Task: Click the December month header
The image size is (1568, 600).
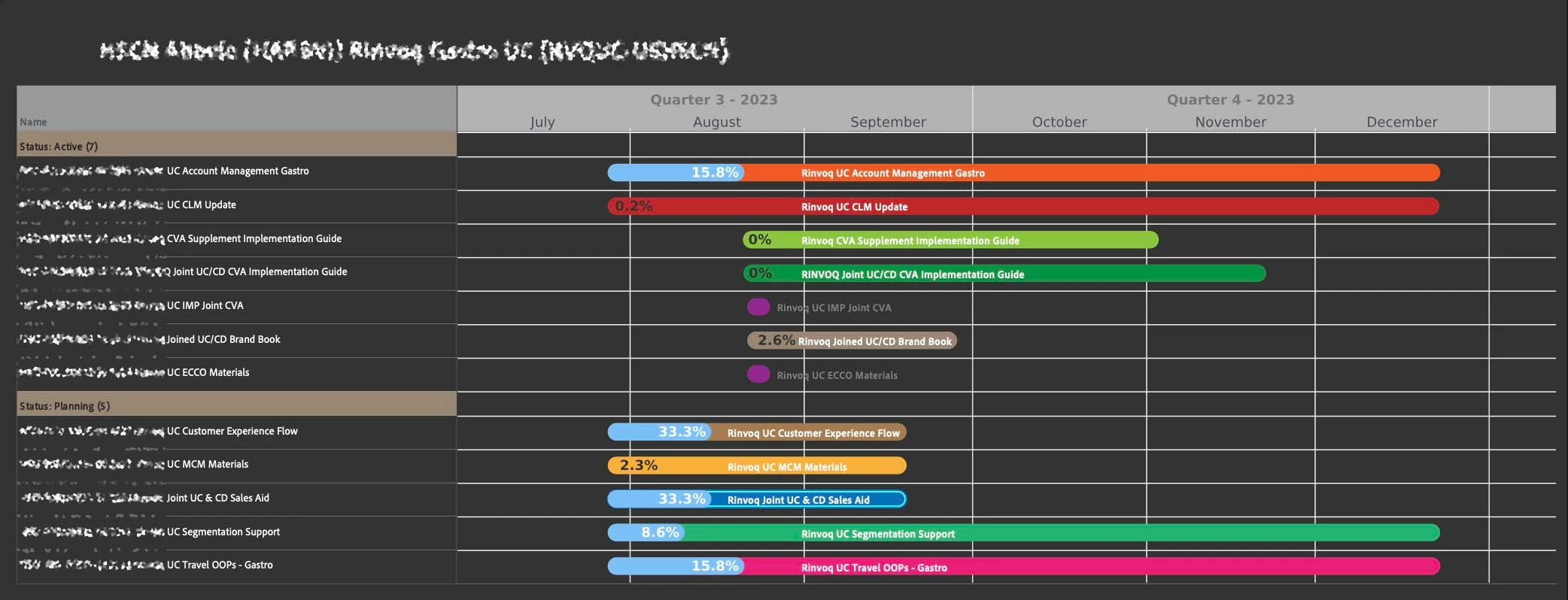Action: [x=1402, y=122]
